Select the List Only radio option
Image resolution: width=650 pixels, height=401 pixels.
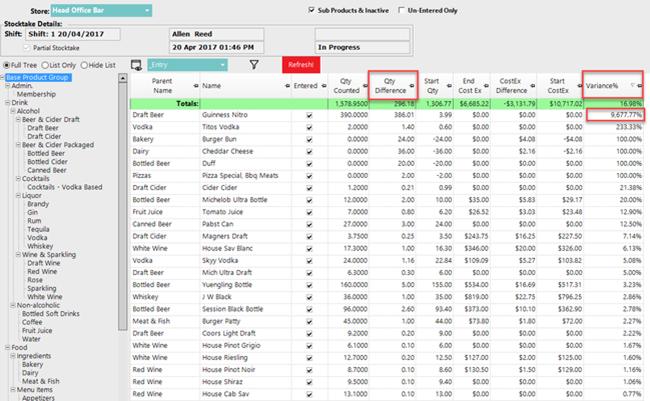pyautogui.click(x=48, y=65)
